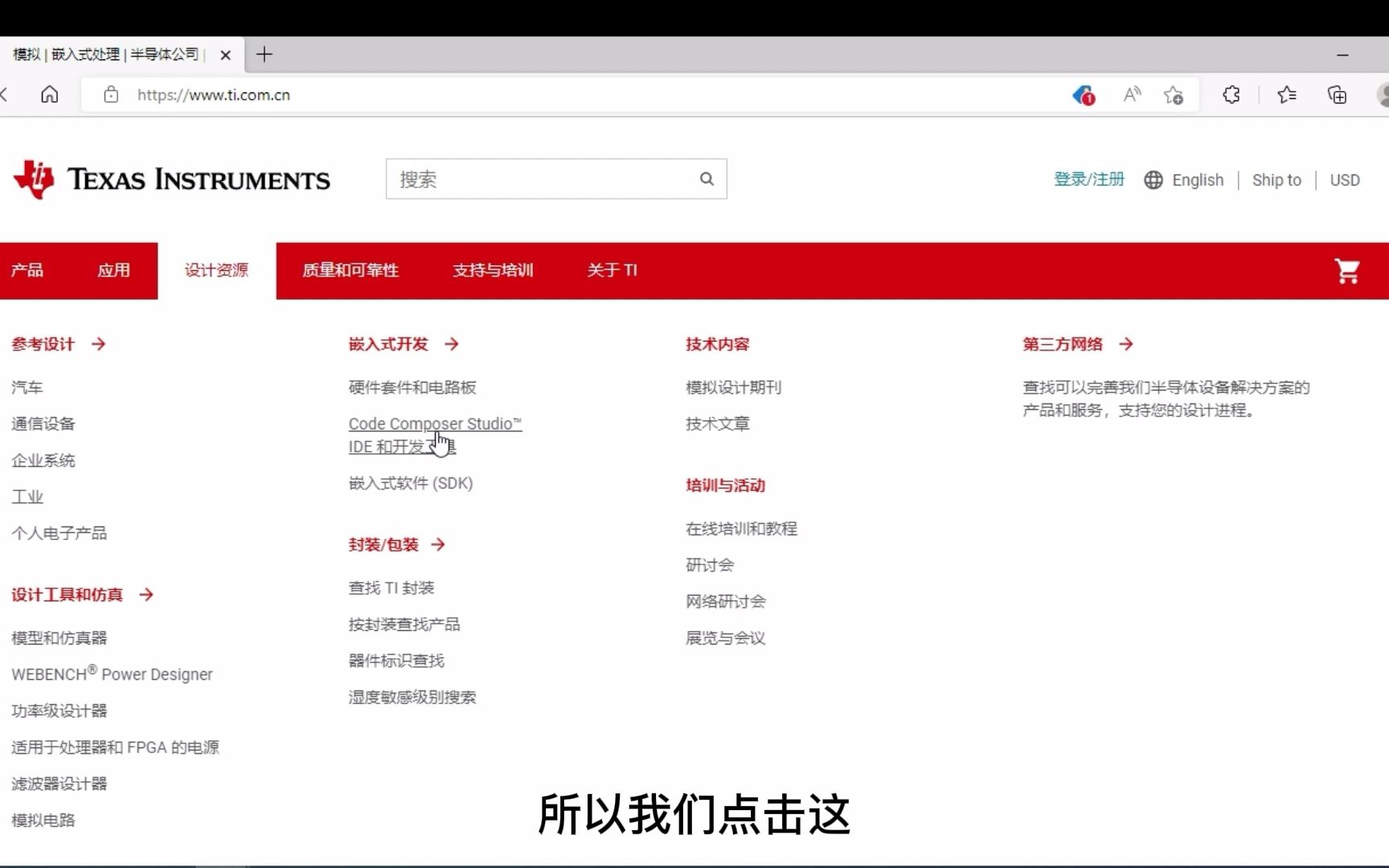The width and height of the screenshot is (1389, 868).
Task: Expand the 嵌入式开发 section arrow
Action: click(453, 344)
